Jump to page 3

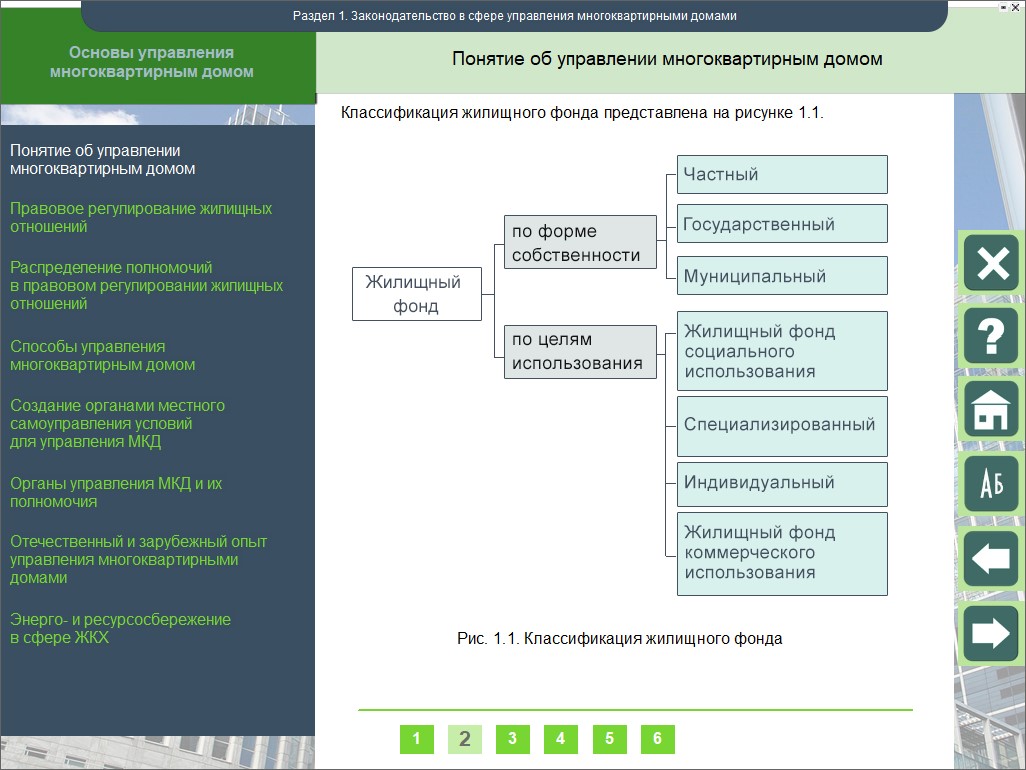click(x=512, y=739)
